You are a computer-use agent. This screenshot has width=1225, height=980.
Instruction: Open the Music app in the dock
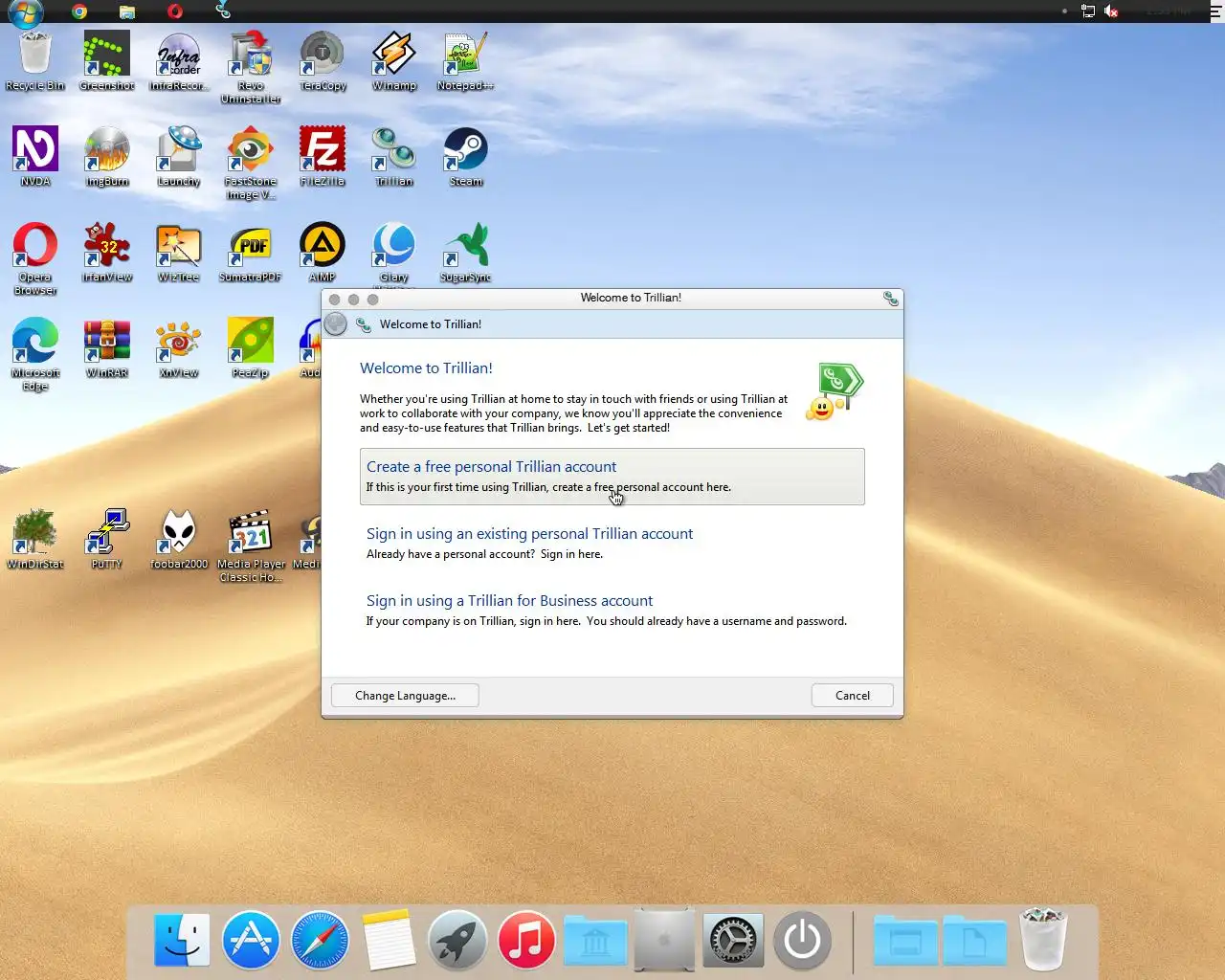click(526, 940)
